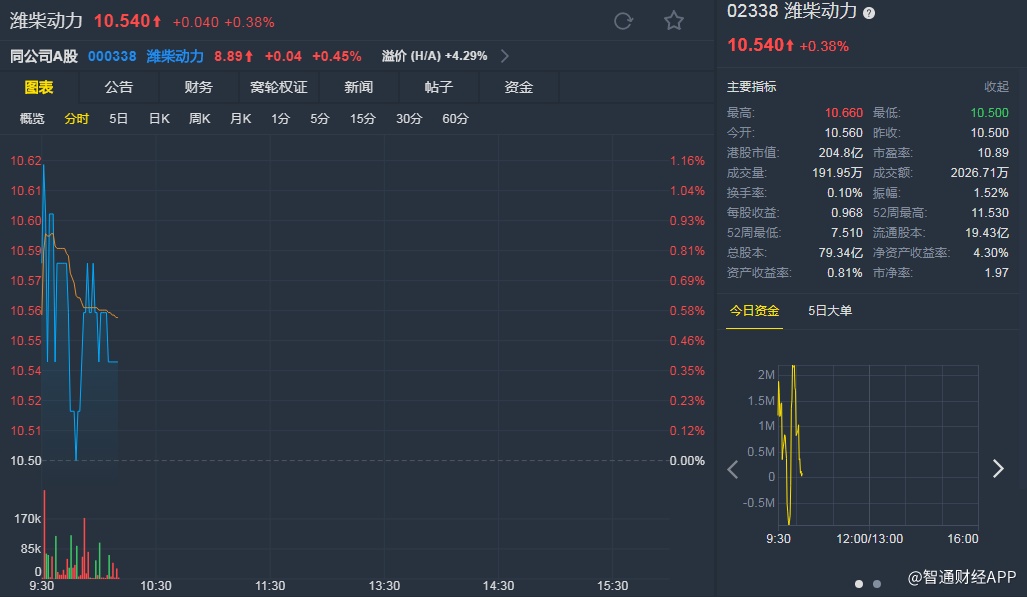
Task: Expand the 溢价(H/A) chevron arrow
Action: coord(504,56)
